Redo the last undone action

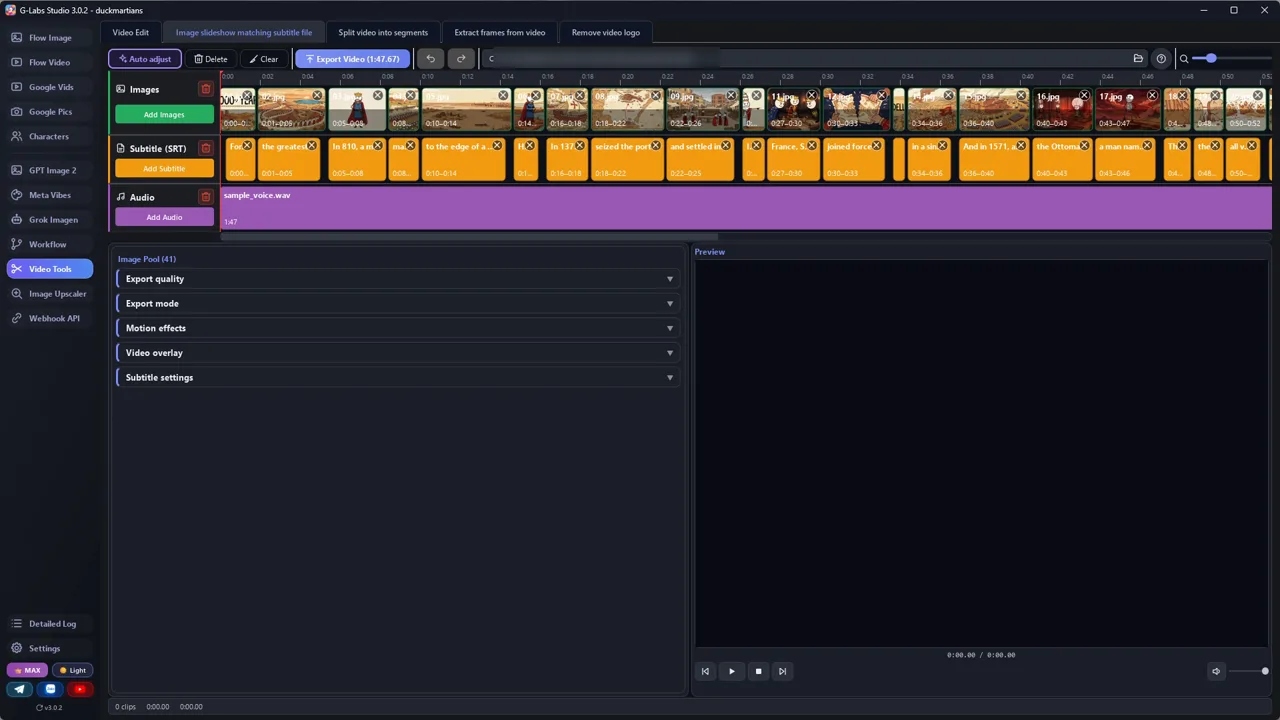pyautogui.click(x=461, y=59)
